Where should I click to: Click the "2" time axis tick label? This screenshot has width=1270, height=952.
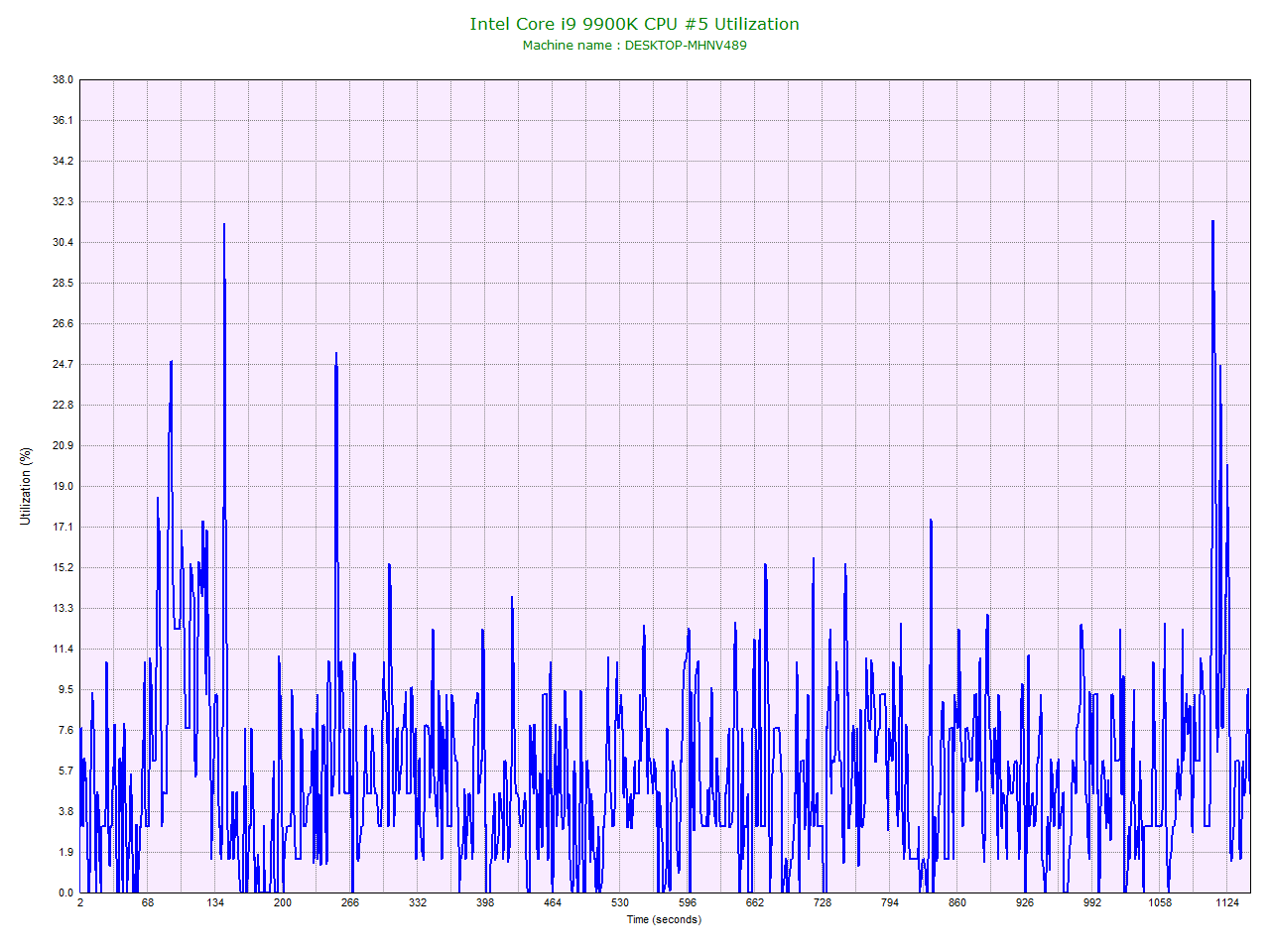(80, 903)
